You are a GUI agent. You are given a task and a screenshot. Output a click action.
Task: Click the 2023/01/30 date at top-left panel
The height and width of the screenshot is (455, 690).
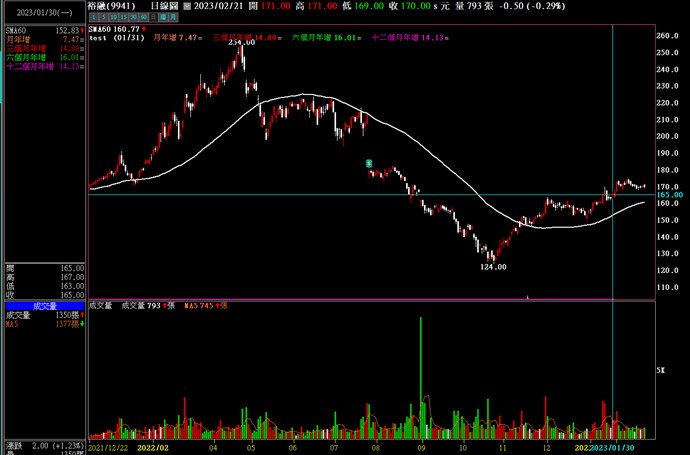click(x=42, y=14)
